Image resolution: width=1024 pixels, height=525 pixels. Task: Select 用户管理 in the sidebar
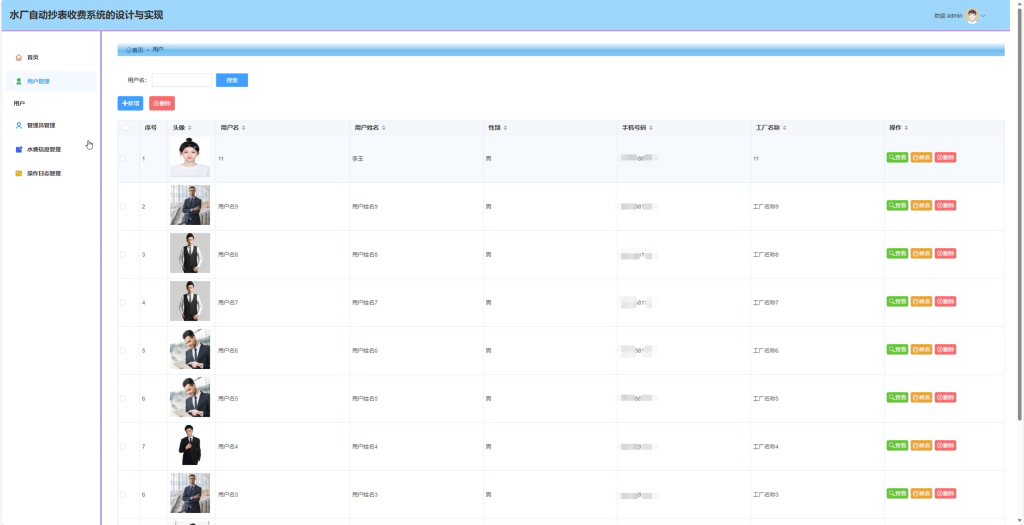pyautogui.click(x=51, y=82)
